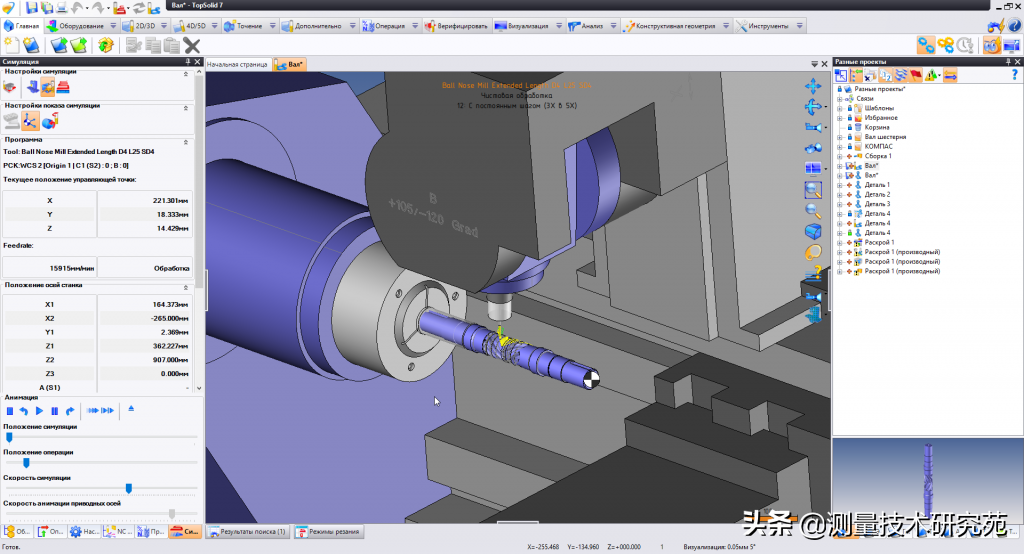1024x554 pixels.
Task: Click the camera view icon in viewport toolbar
Action: click(813, 127)
